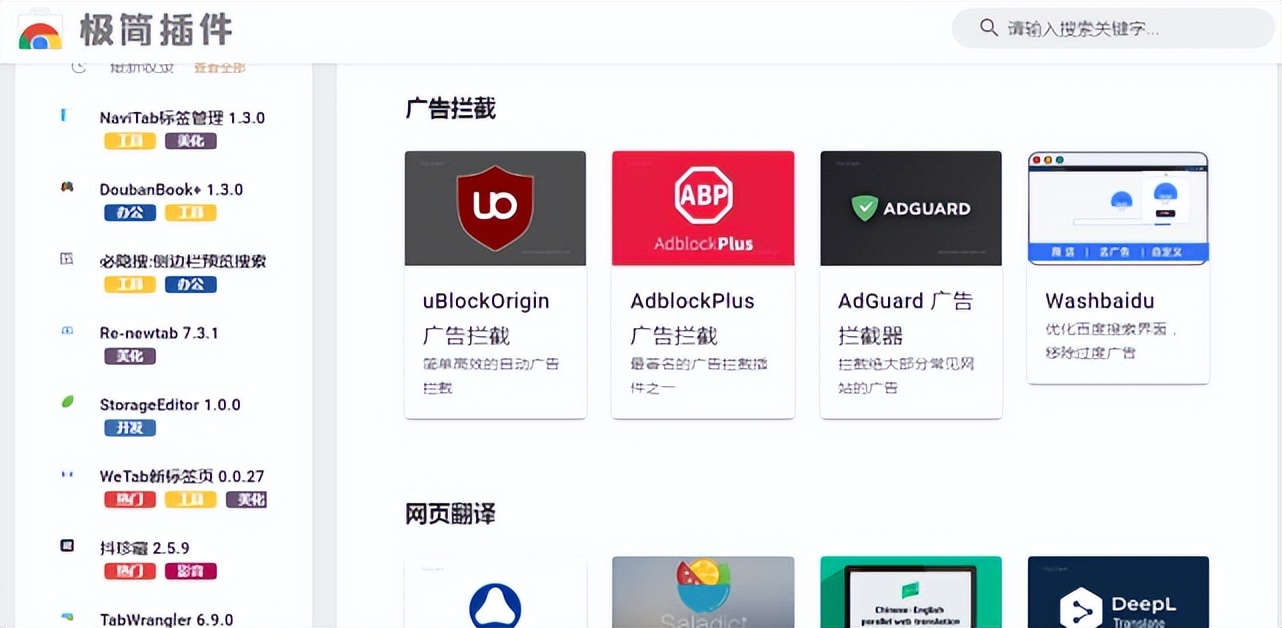The image size is (1282, 628).
Task: Select the 工具 tag under NaviTab标签管理
Action: coord(129,140)
